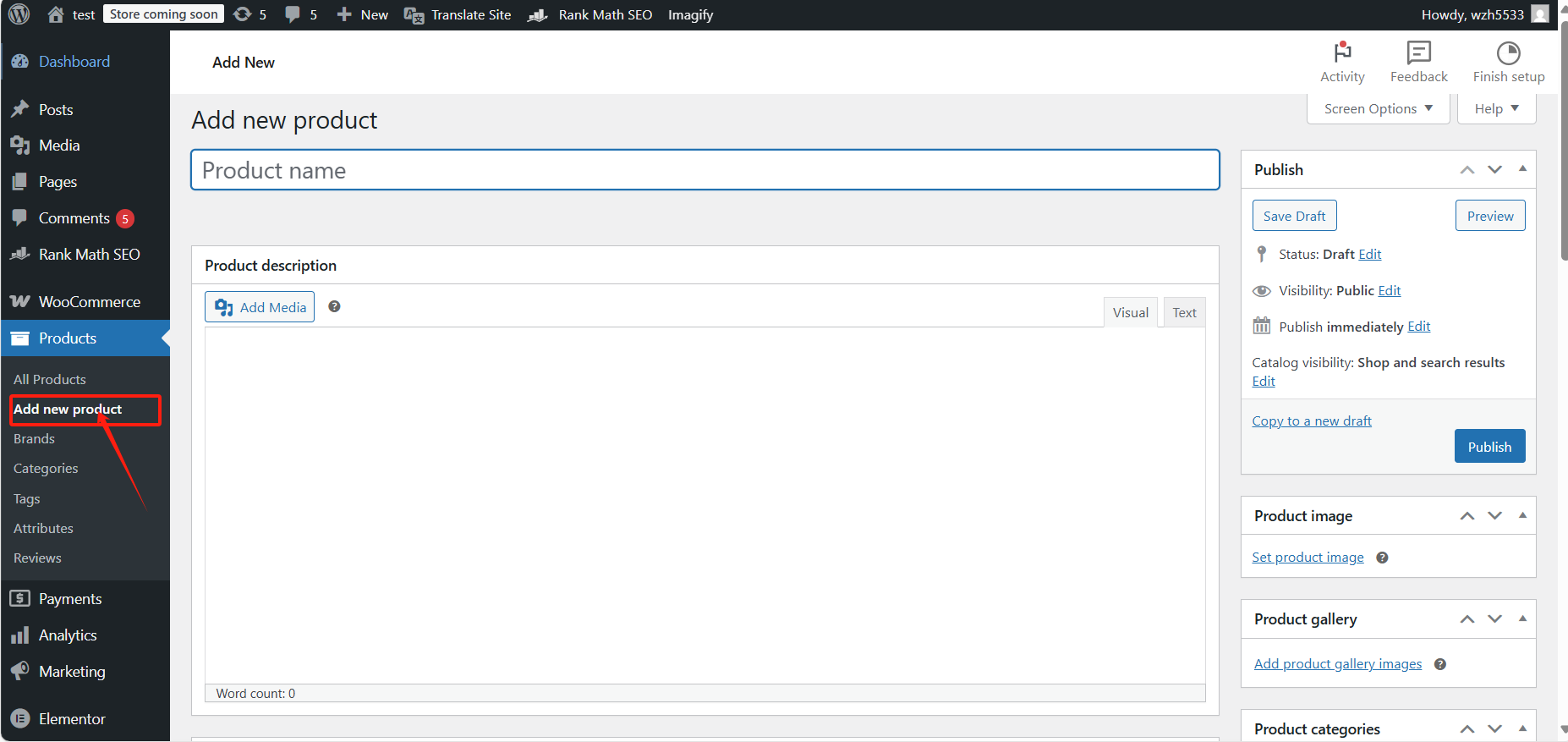The image size is (1568, 742).
Task: Open the Feedback panel icon
Action: click(x=1418, y=53)
